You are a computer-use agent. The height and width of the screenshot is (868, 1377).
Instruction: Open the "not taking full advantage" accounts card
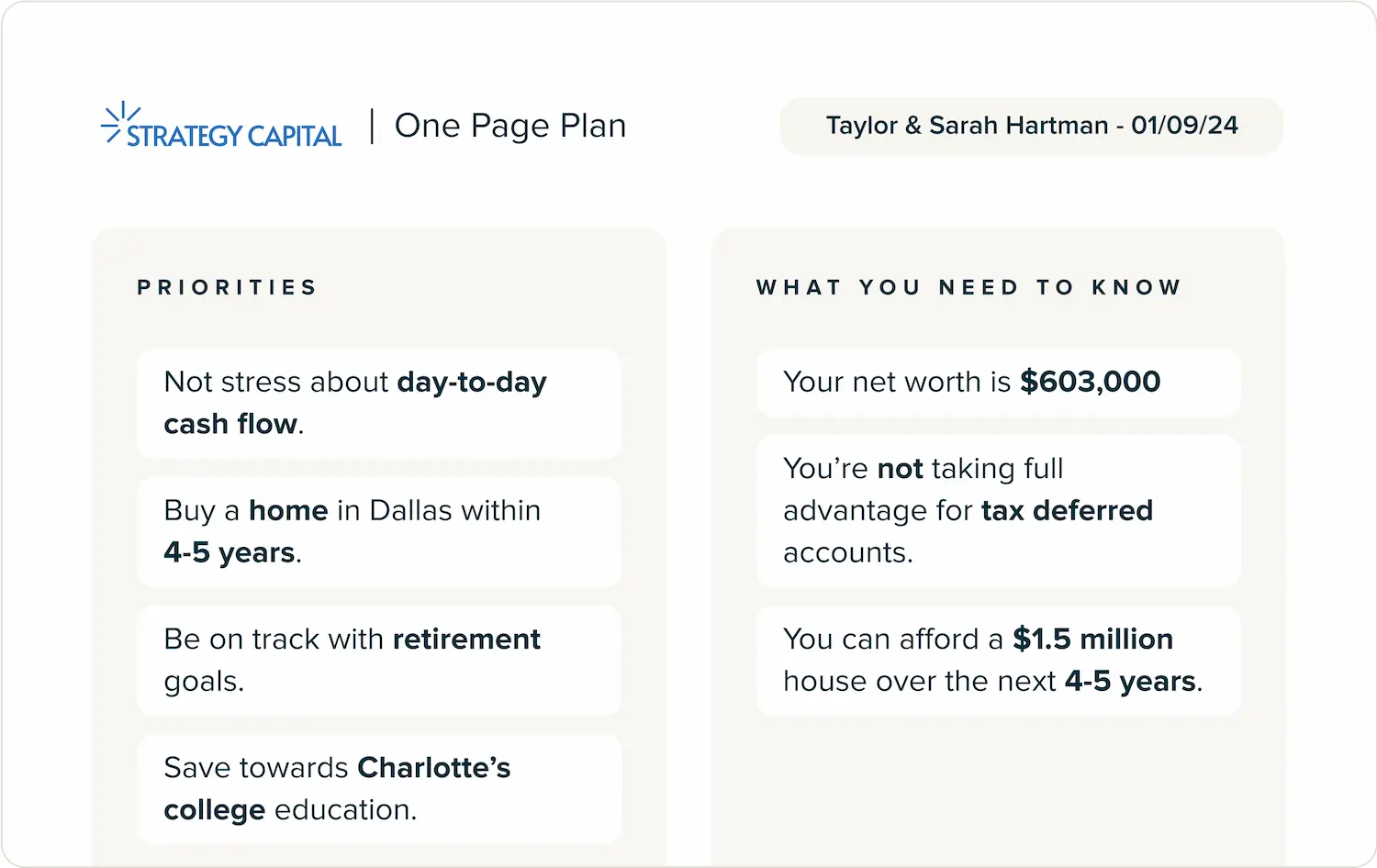click(998, 510)
